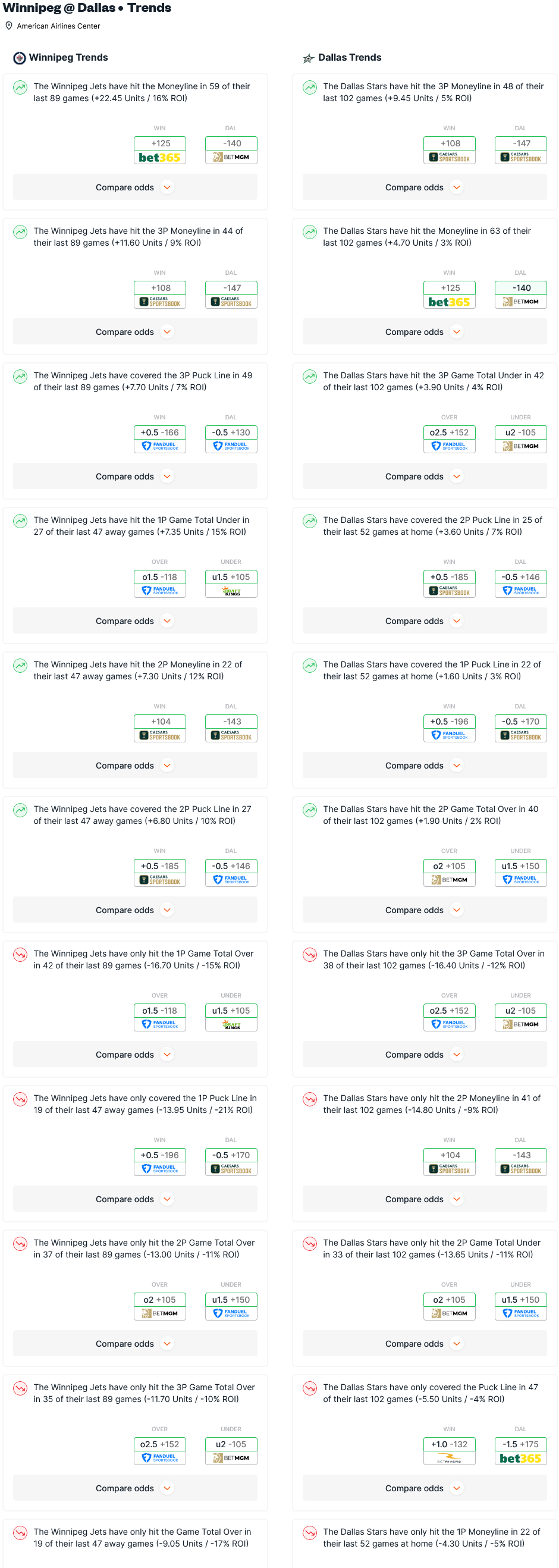The image size is (559, 1568).
Task: Select the bet365 +125 Winnipeg moneyline odds in Jets trends
Action: tap(160, 150)
